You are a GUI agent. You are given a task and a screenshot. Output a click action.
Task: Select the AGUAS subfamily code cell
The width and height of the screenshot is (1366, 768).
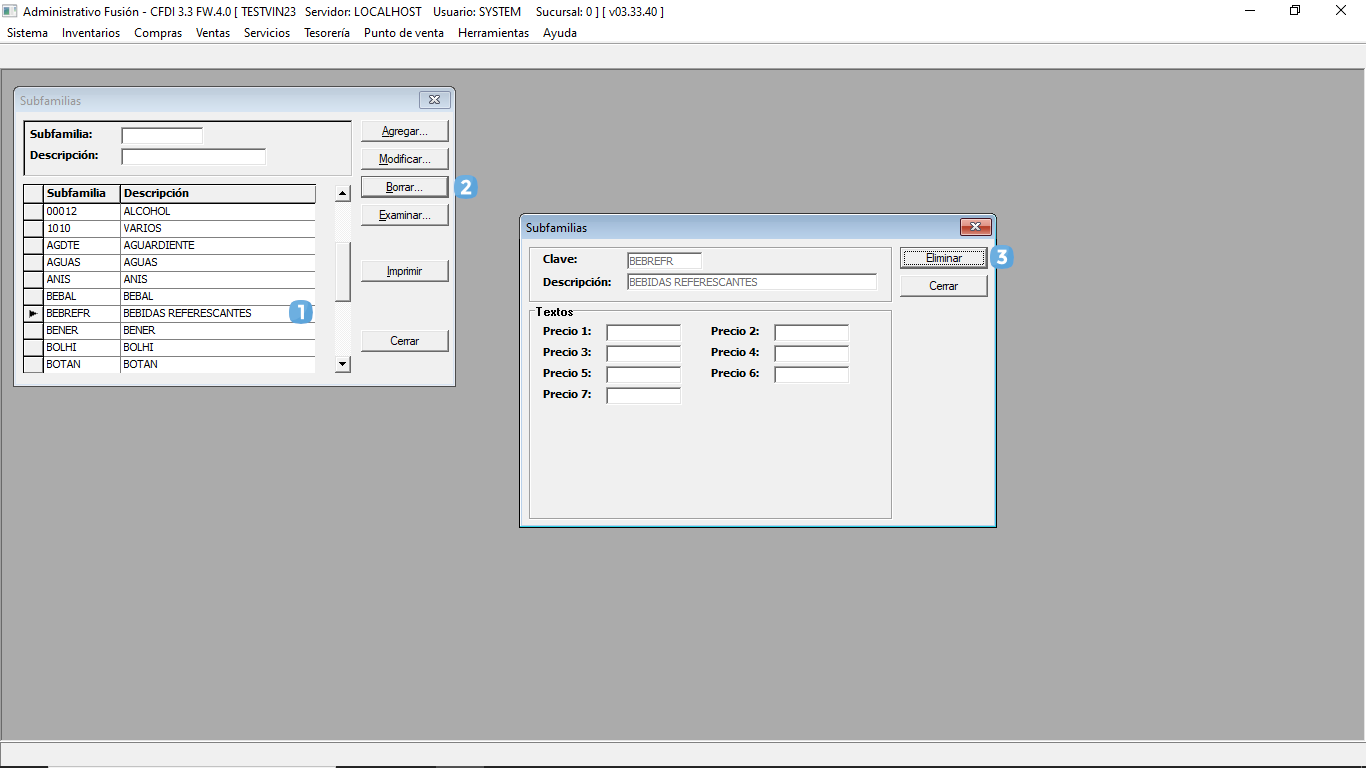pos(82,263)
